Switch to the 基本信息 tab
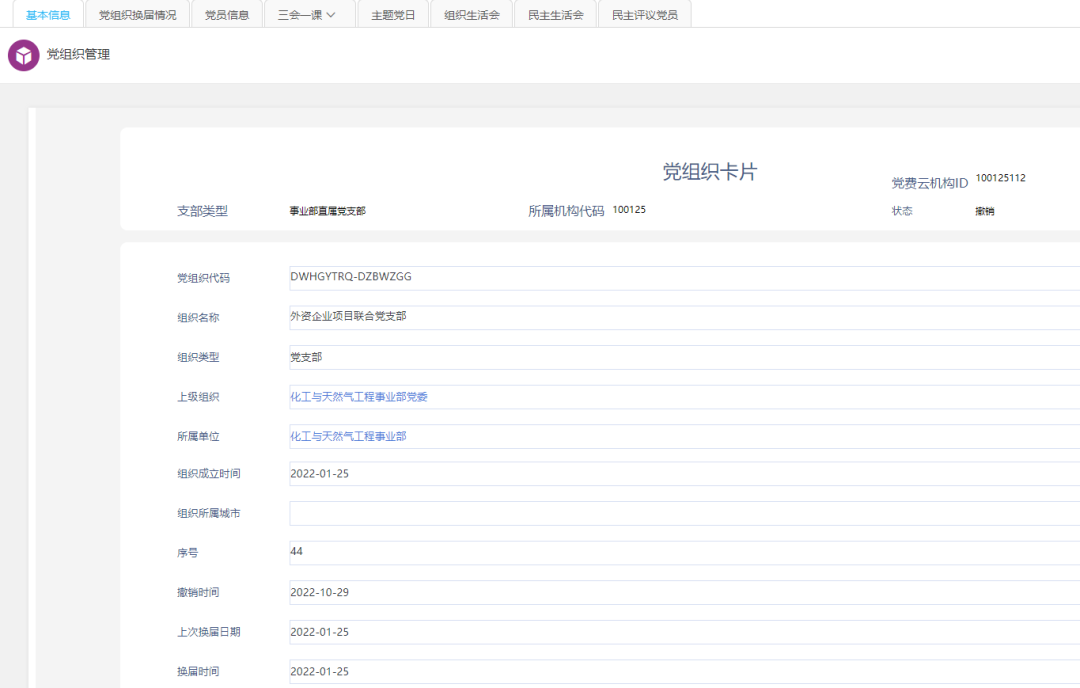 [x=48, y=15]
